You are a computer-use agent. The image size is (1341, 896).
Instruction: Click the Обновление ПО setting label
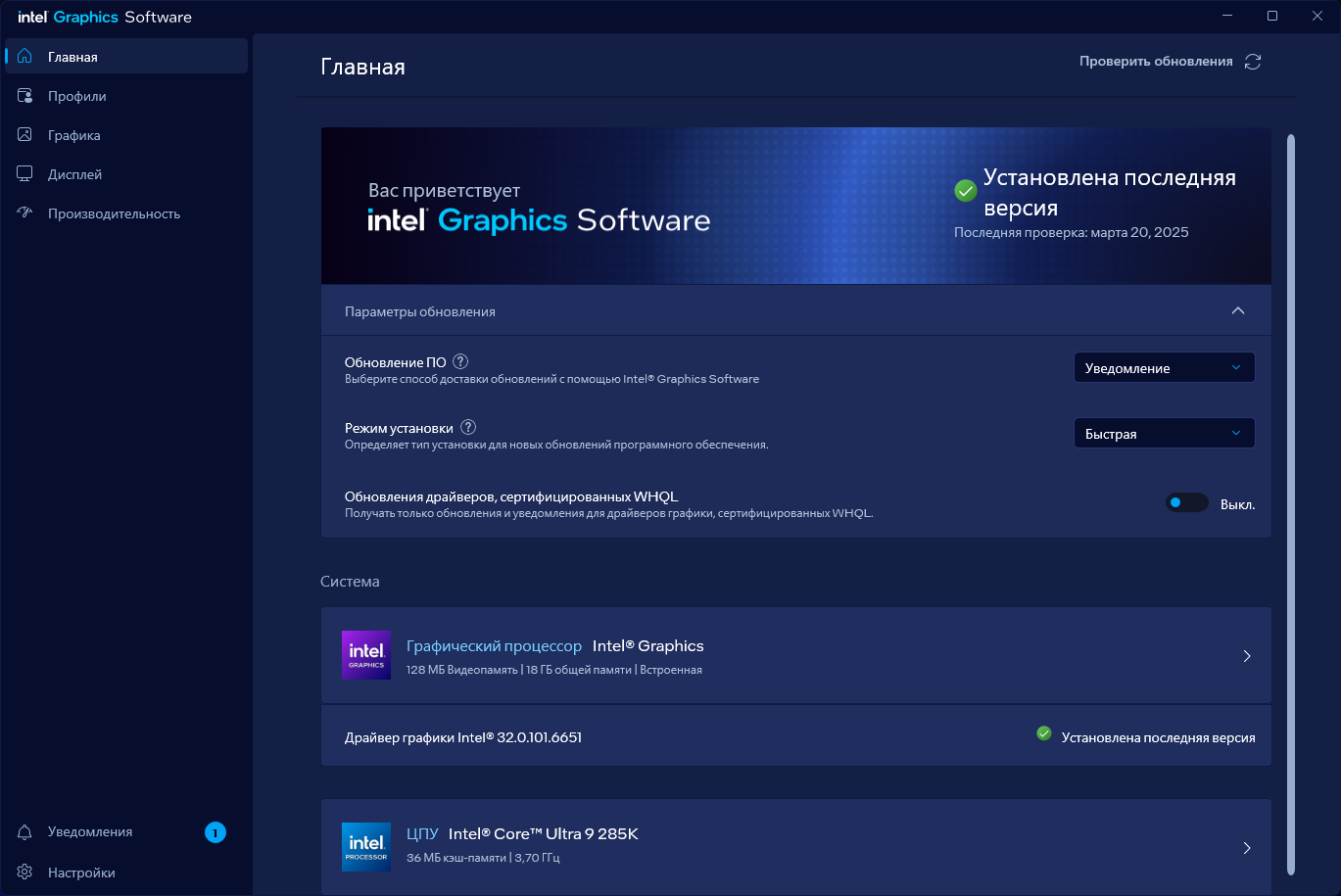click(x=396, y=361)
